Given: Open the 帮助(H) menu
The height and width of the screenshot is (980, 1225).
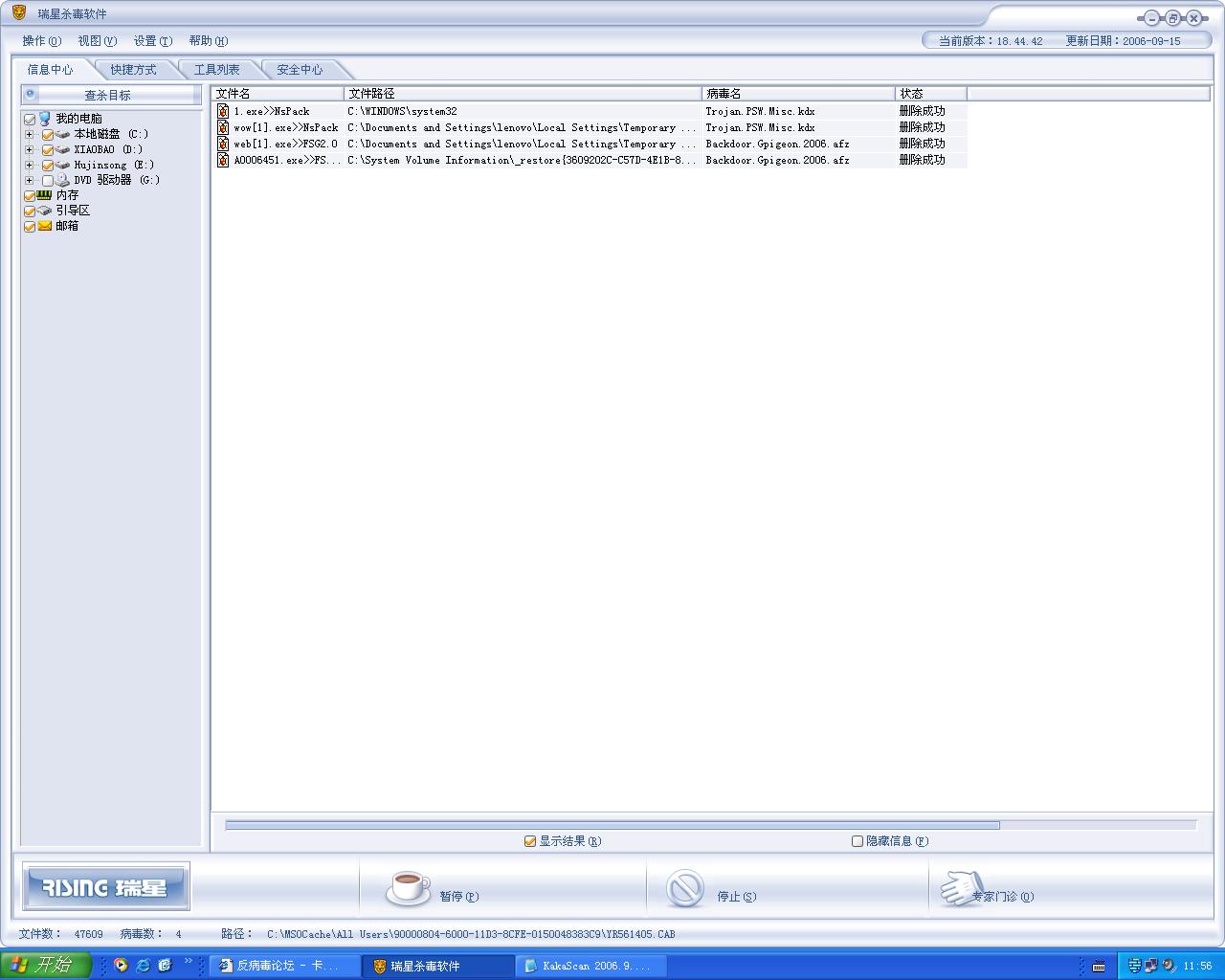Looking at the screenshot, I should coord(208,41).
